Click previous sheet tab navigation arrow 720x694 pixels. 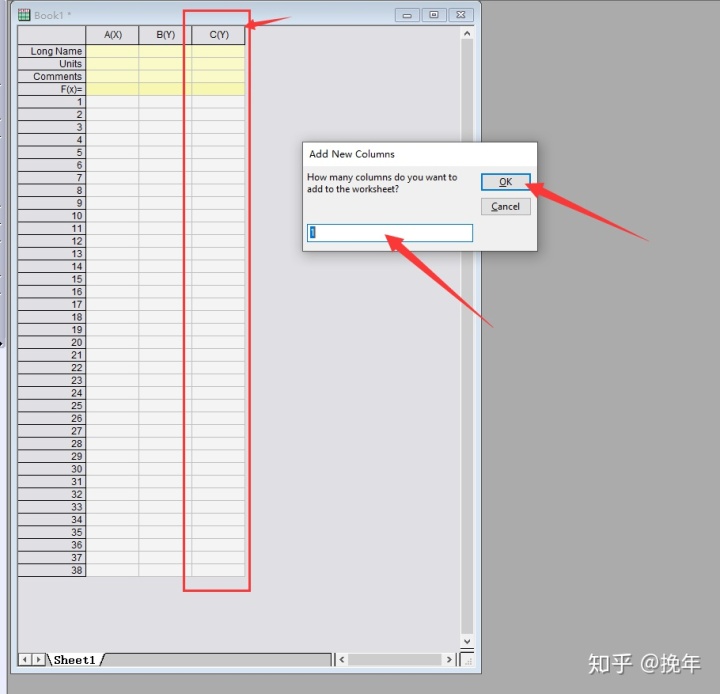tap(25, 660)
